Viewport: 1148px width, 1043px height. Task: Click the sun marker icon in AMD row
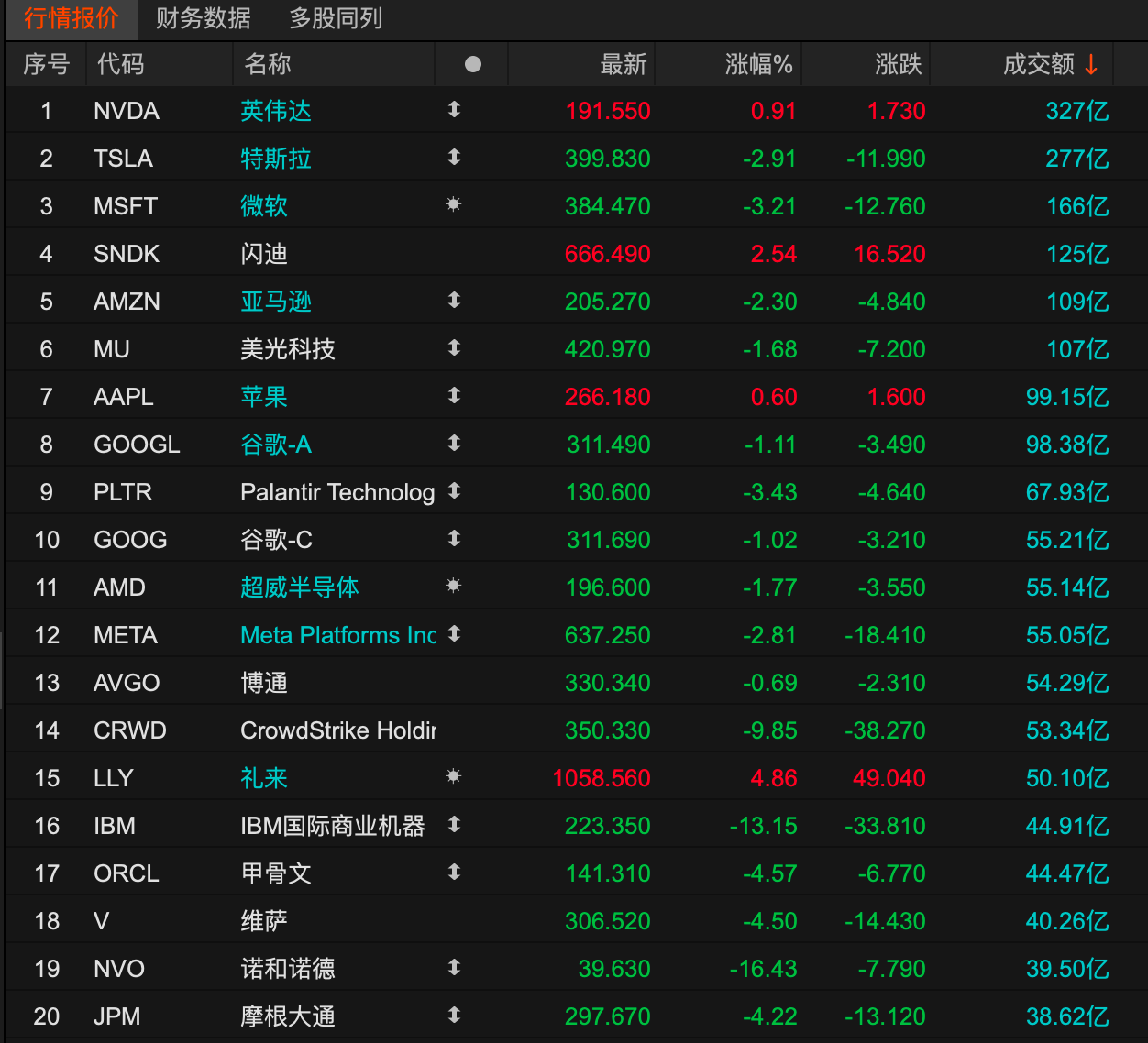click(454, 586)
